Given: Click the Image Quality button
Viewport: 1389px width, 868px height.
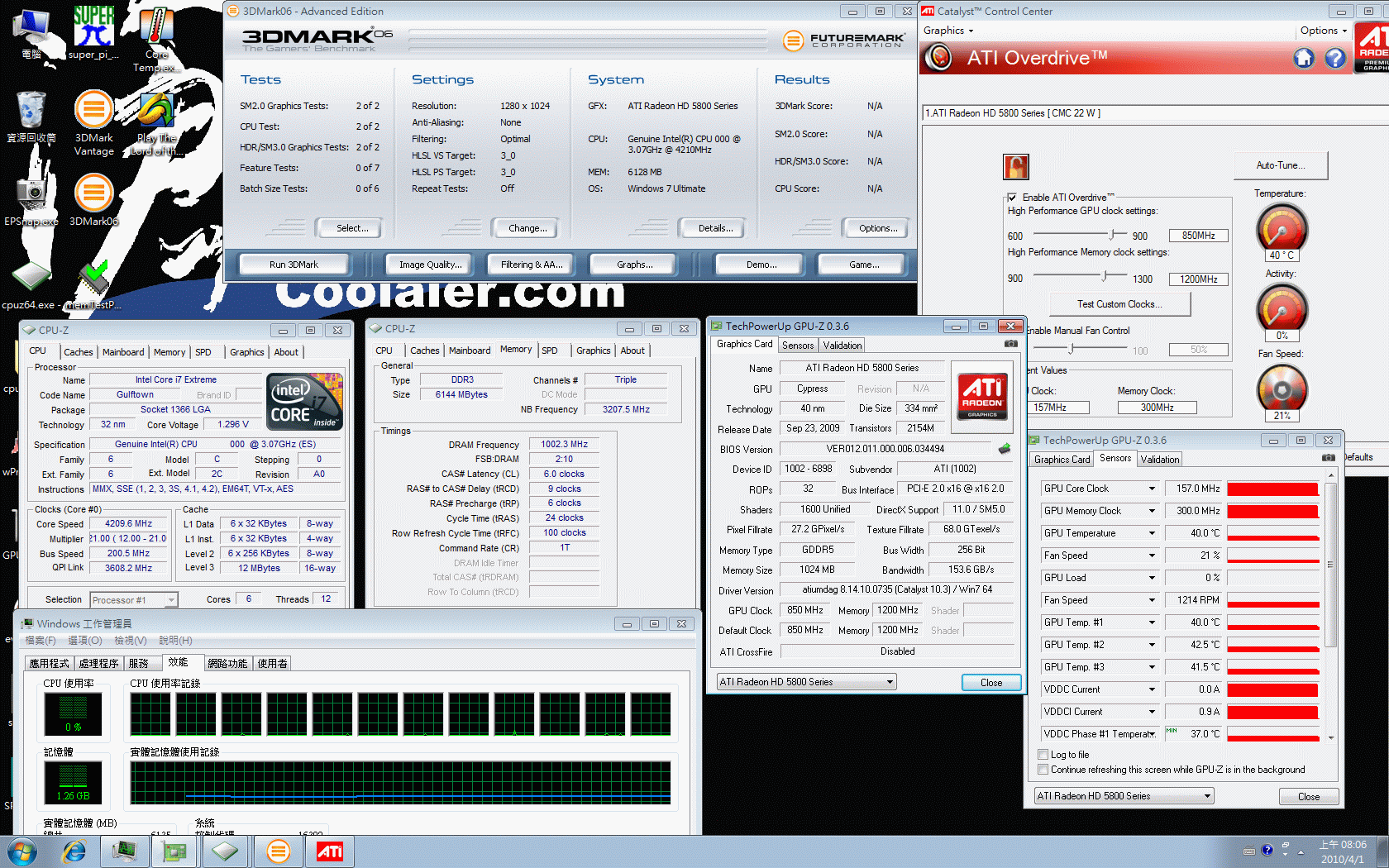Looking at the screenshot, I should [429, 265].
